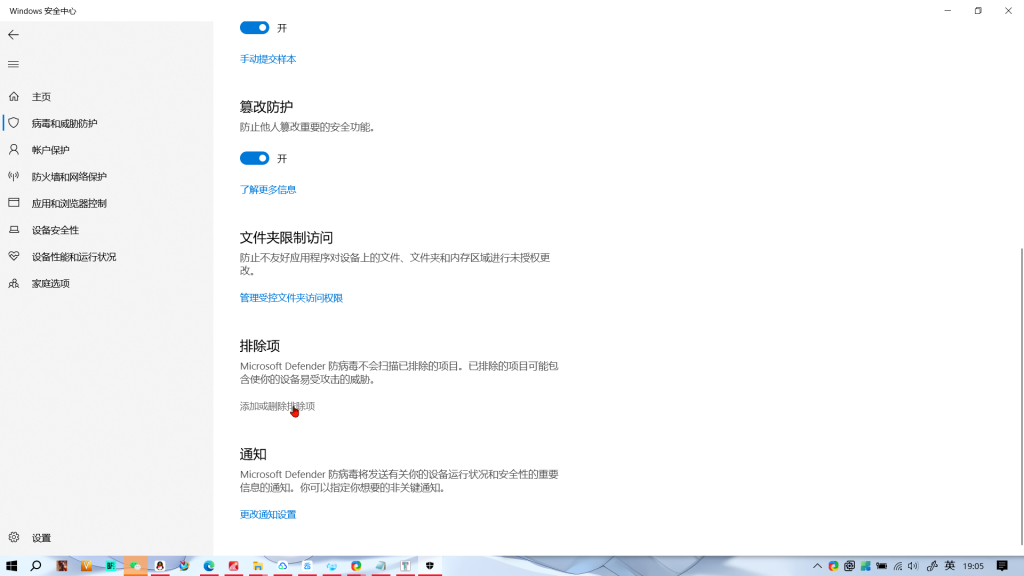The height and width of the screenshot is (576, 1024).
Task: Turn off toggle above 手动提交样本 link
Action: (255, 27)
